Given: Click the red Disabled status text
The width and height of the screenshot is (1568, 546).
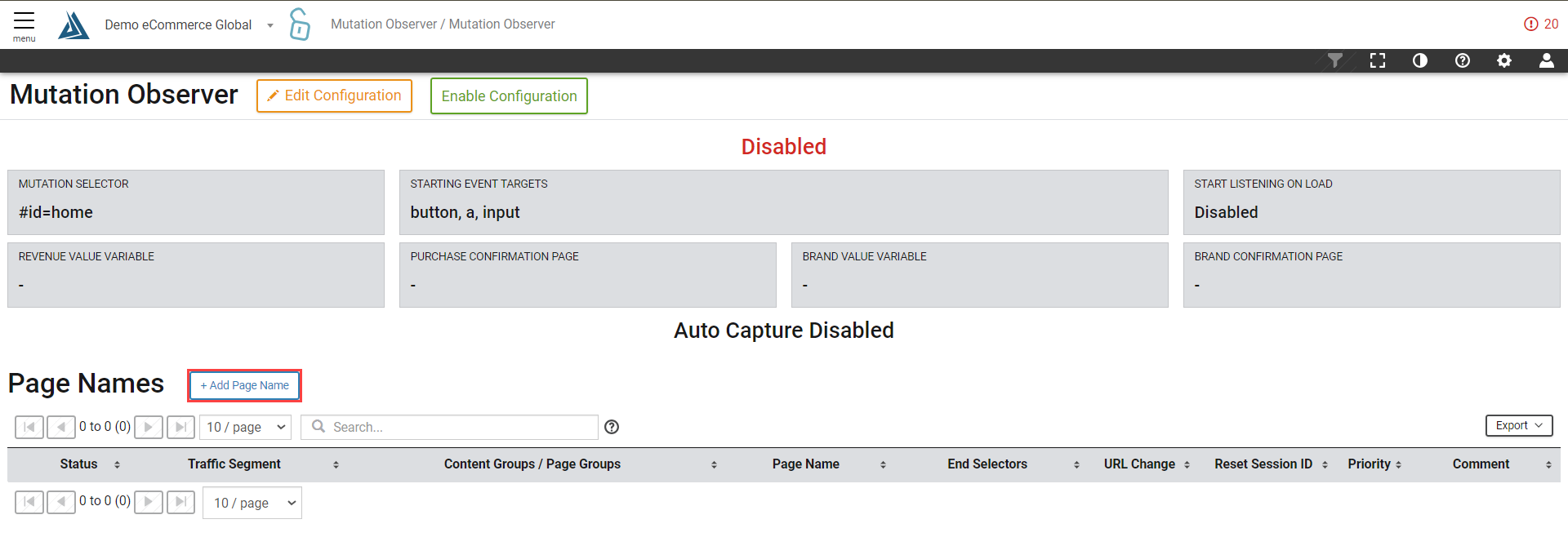Looking at the screenshot, I should click(784, 147).
